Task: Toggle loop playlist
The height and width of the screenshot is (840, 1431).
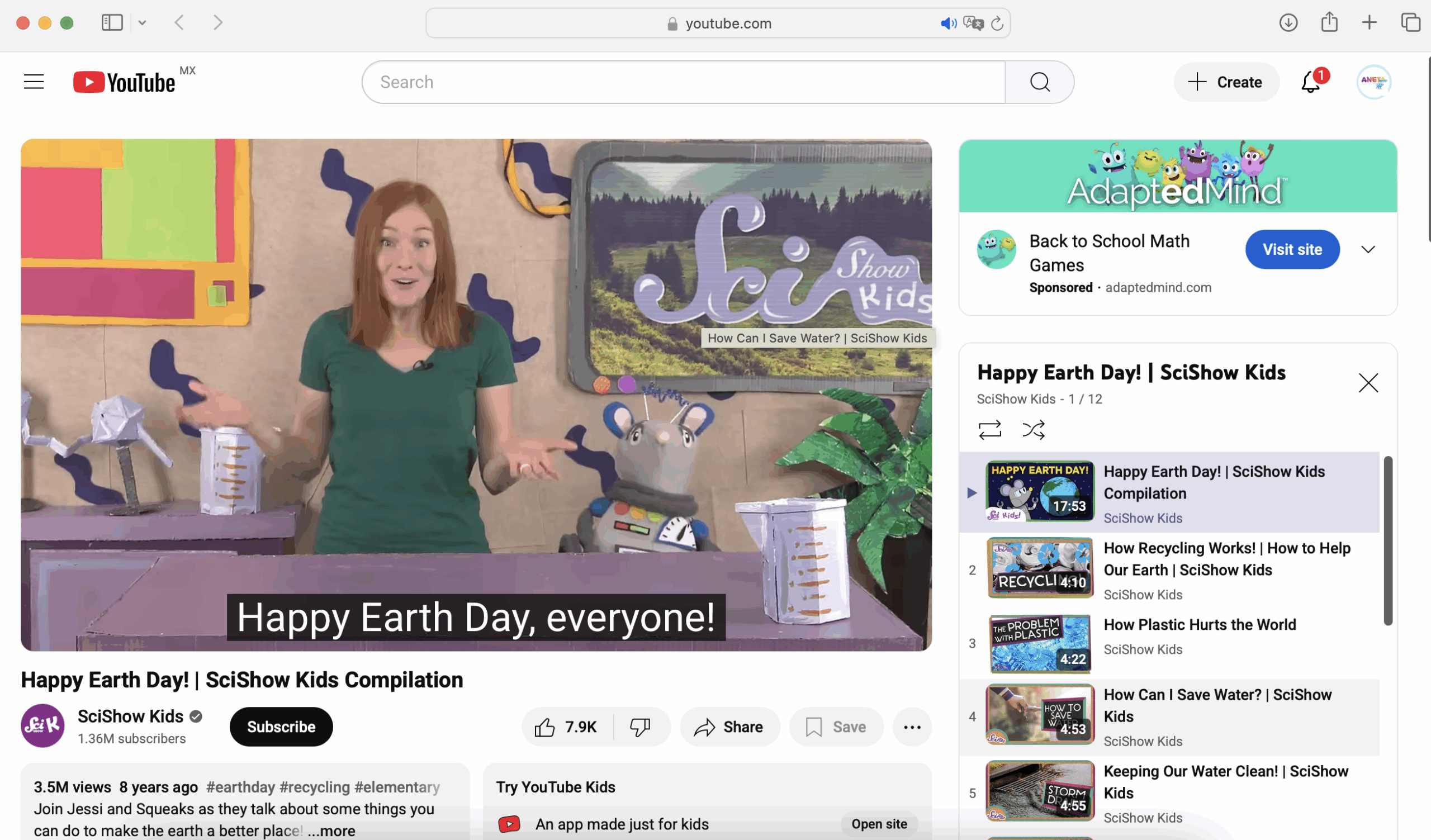Action: tap(990, 430)
